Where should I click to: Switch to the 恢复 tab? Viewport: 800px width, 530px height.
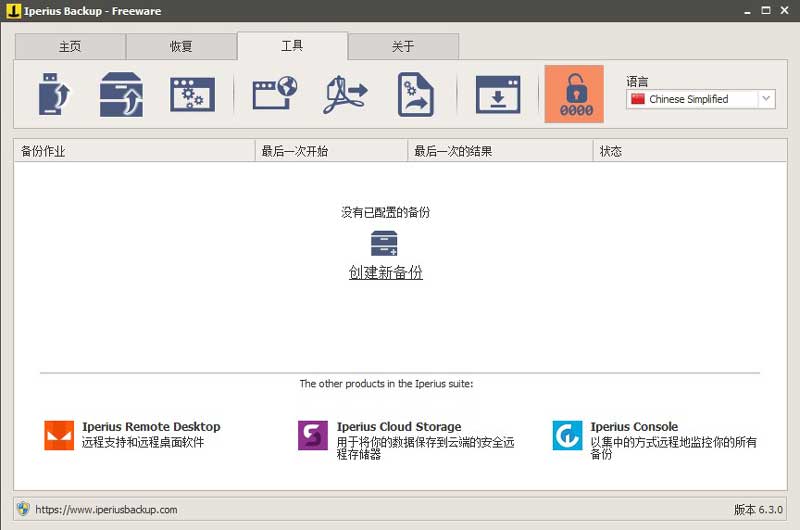[x=181, y=46]
